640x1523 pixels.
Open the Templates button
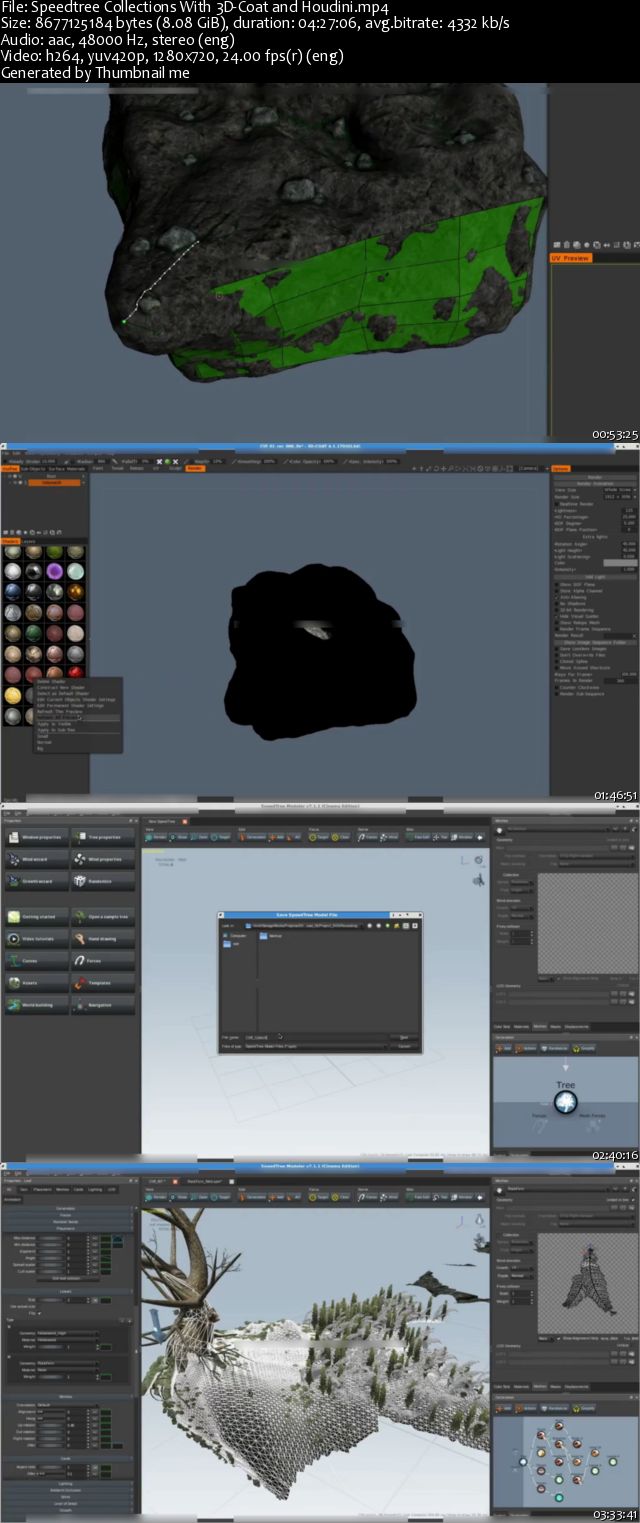(x=103, y=983)
